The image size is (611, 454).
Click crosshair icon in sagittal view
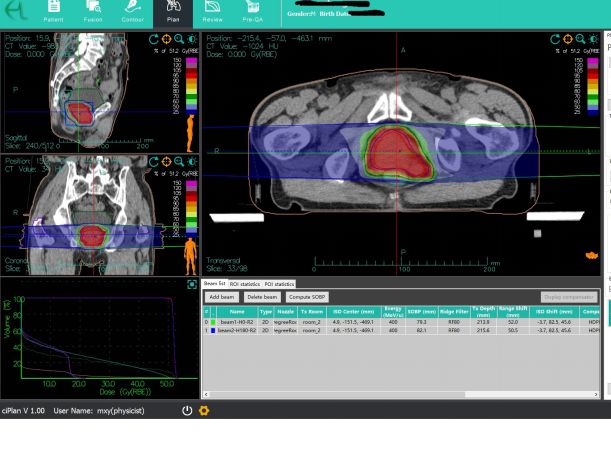click(x=165, y=38)
